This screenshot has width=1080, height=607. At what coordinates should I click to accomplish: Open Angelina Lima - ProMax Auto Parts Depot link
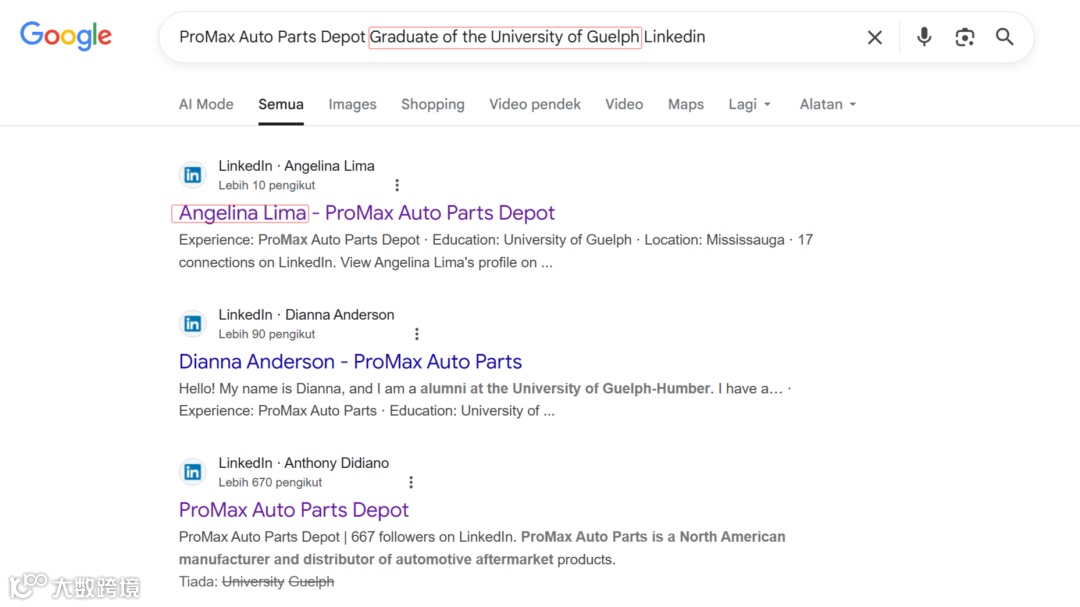coord(366,213)
